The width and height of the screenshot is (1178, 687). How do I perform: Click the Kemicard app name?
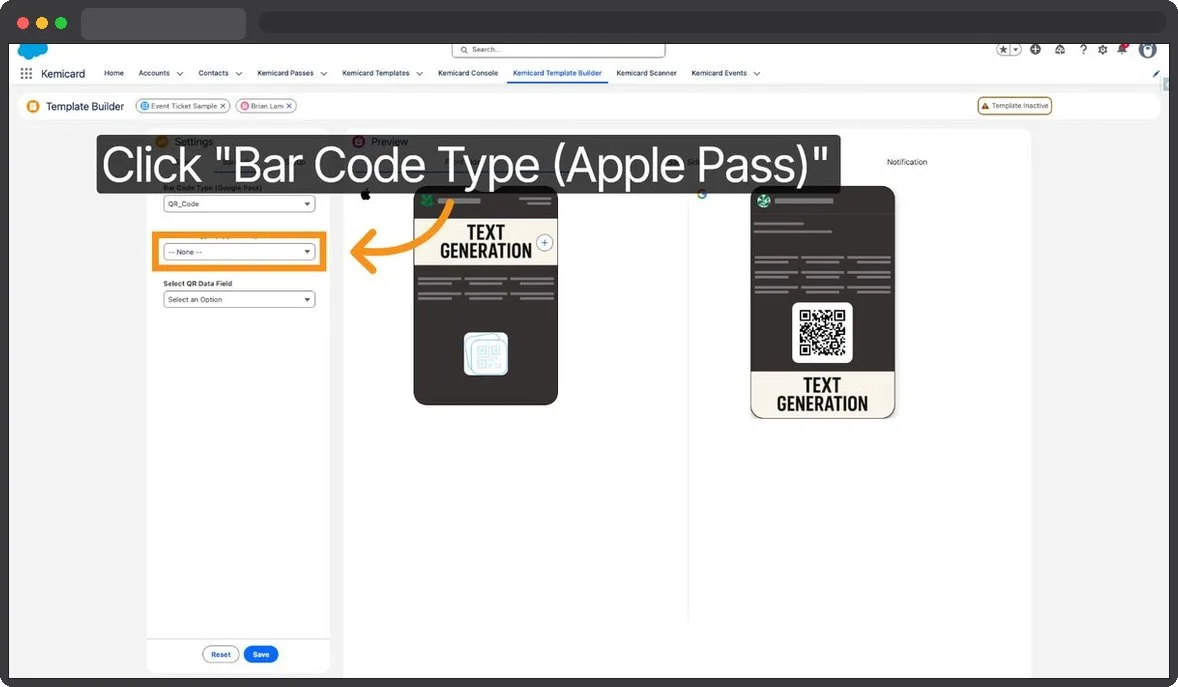click(63, 74)
